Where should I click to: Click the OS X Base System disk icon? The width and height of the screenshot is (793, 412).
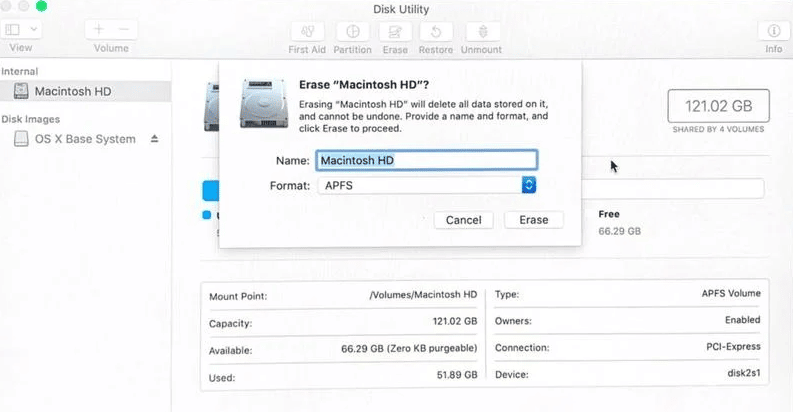21,139
